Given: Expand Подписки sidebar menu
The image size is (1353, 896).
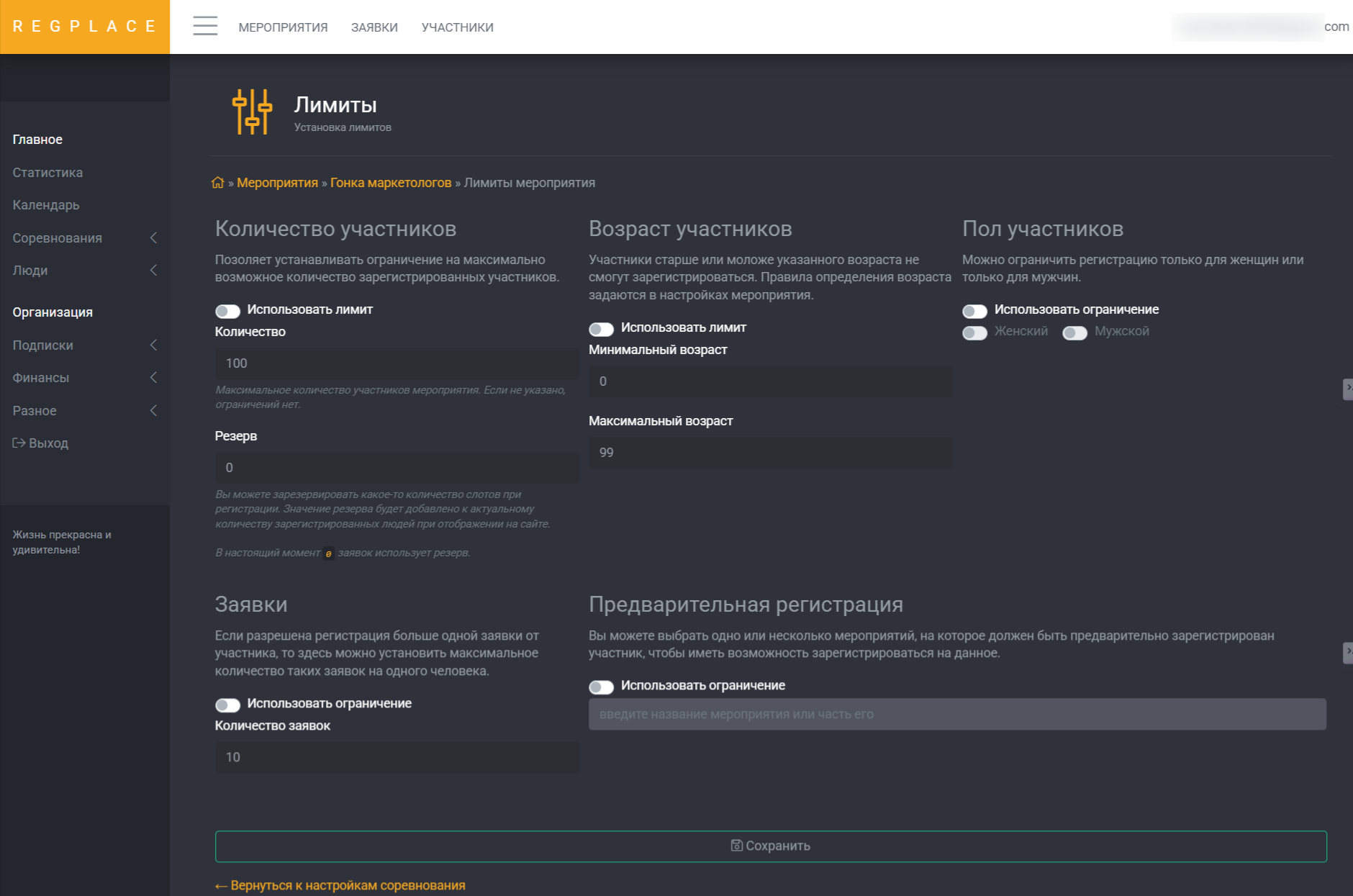Looking at the screenshot, I should tap(85, 345).
